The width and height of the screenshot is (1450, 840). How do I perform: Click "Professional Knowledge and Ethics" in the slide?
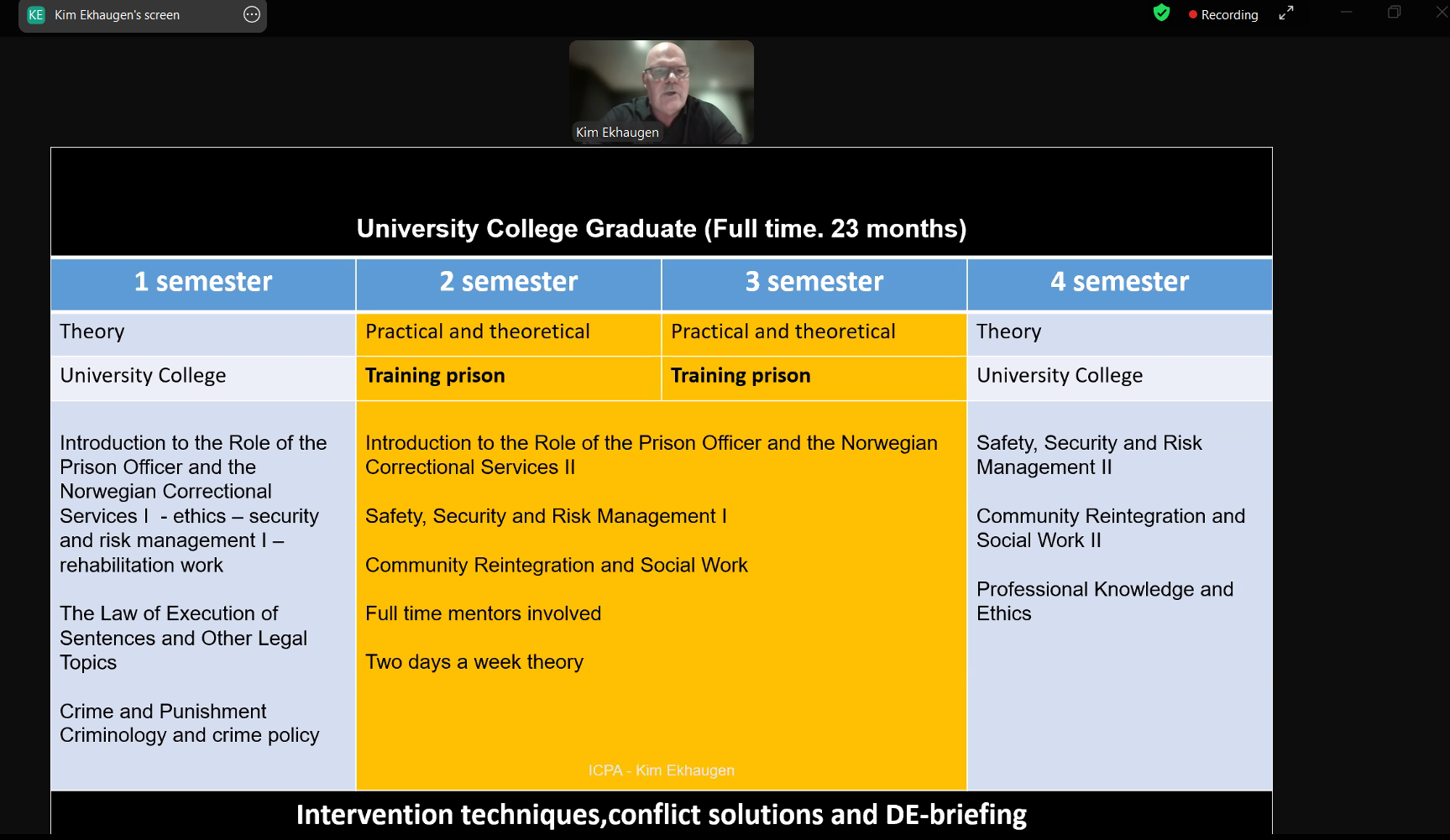tap(1104, 601)
